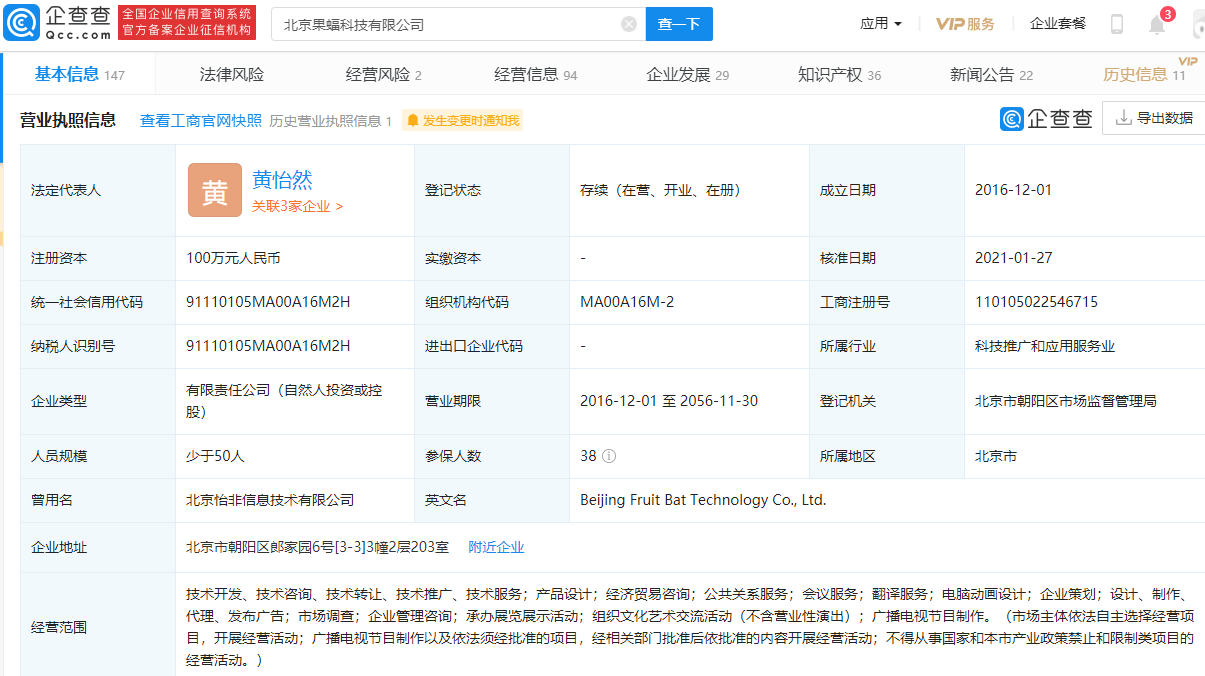Viewport: 1205px width, 676px height.
Task: Click industry 科技推广和应用服务业
Action: click(x=1045, y=346)
